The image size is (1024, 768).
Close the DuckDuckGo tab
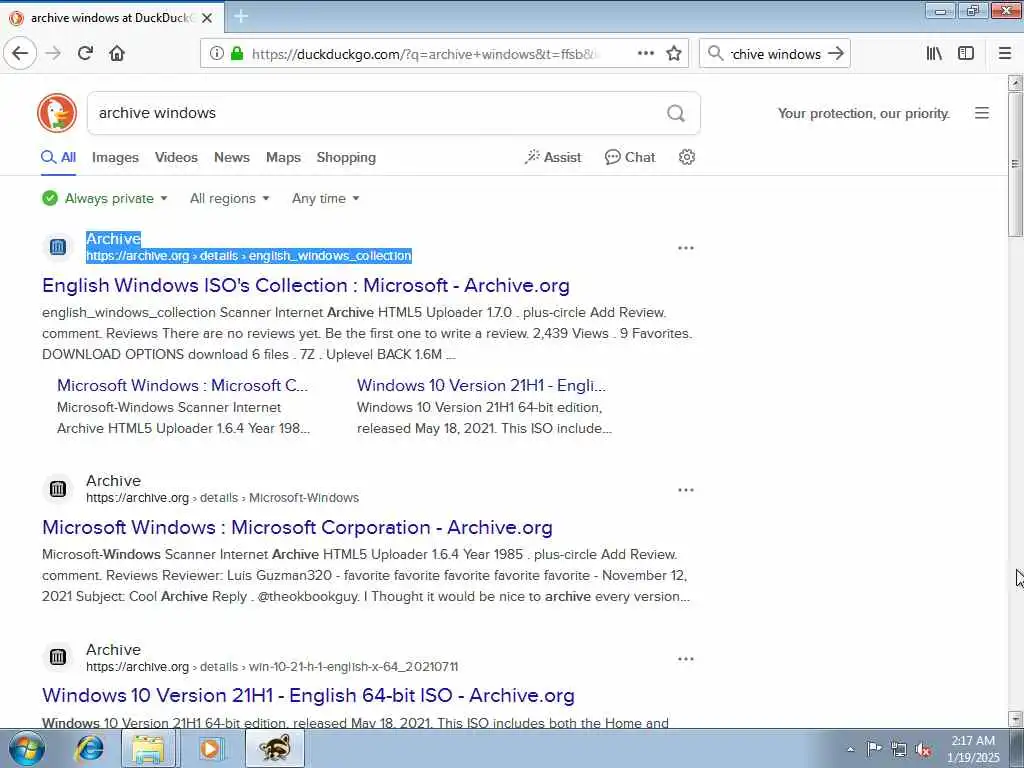pos(207,18)
